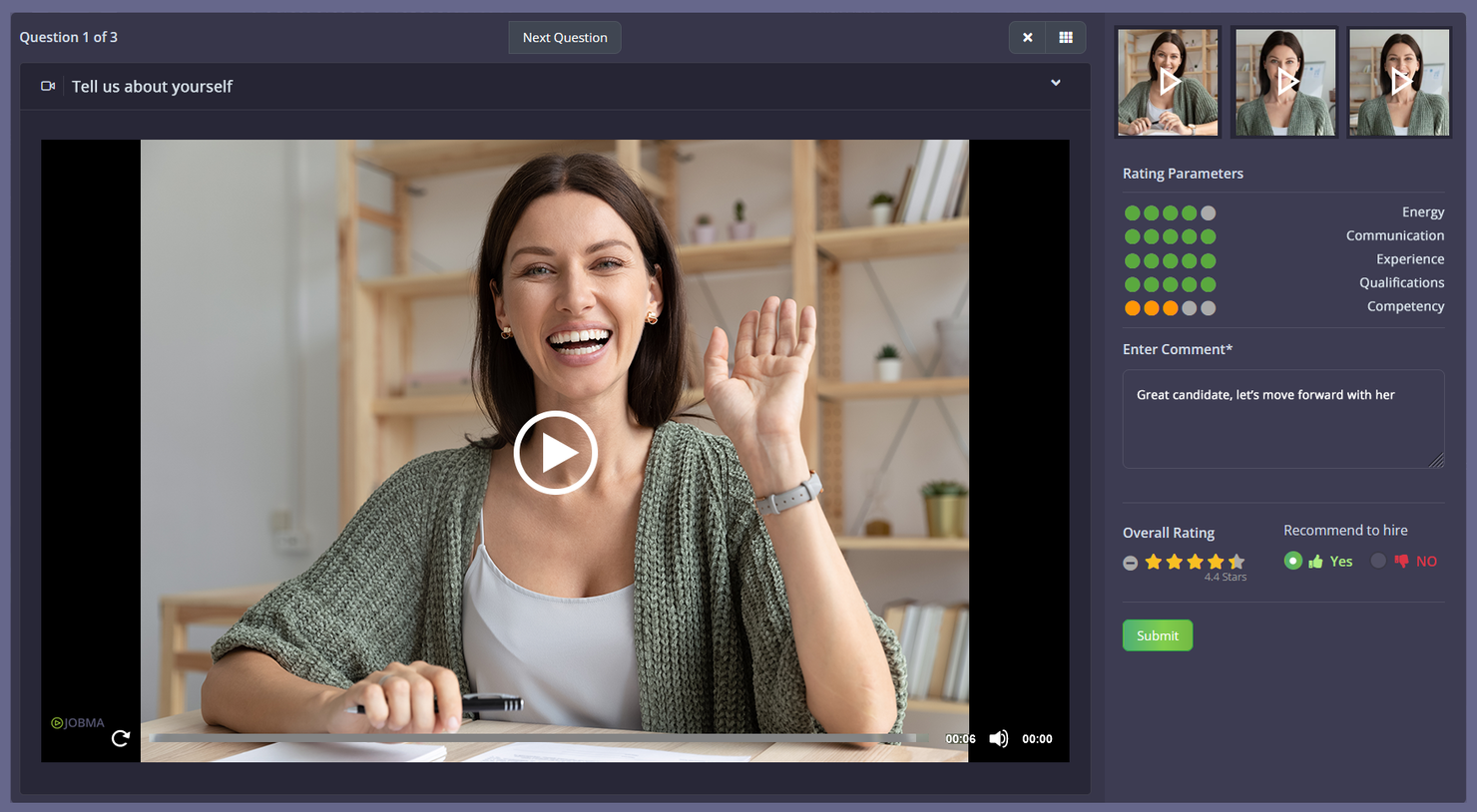Select the Yes radio button to recommend hiring

[x=1293, y=561]
